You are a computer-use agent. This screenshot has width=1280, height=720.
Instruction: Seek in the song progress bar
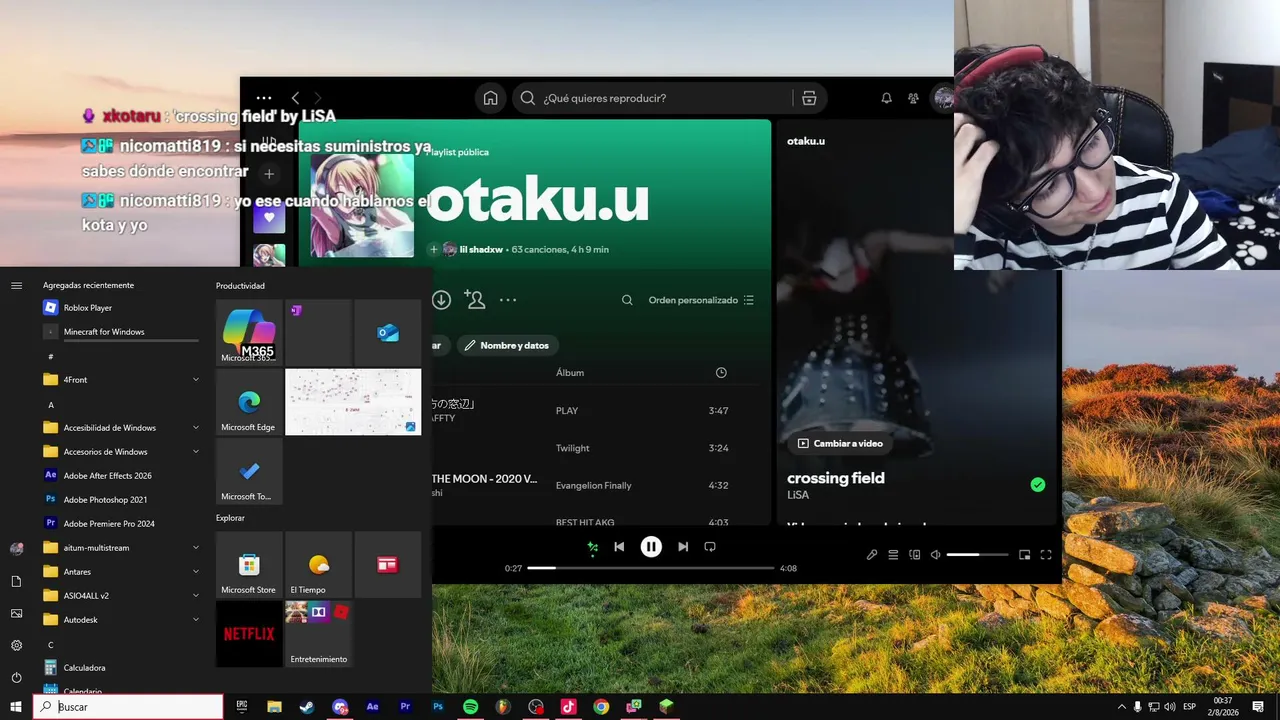click(x=651, y=568)
